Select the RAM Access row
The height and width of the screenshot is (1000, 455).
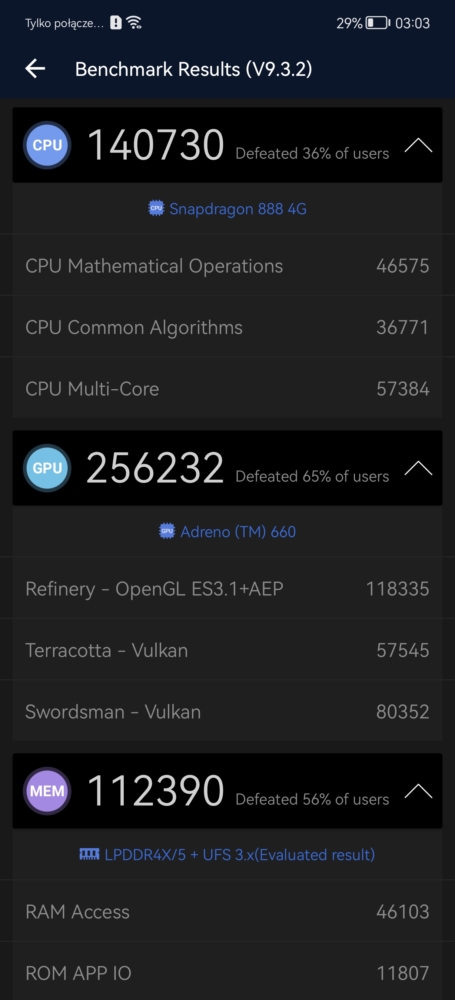[227, 911]
